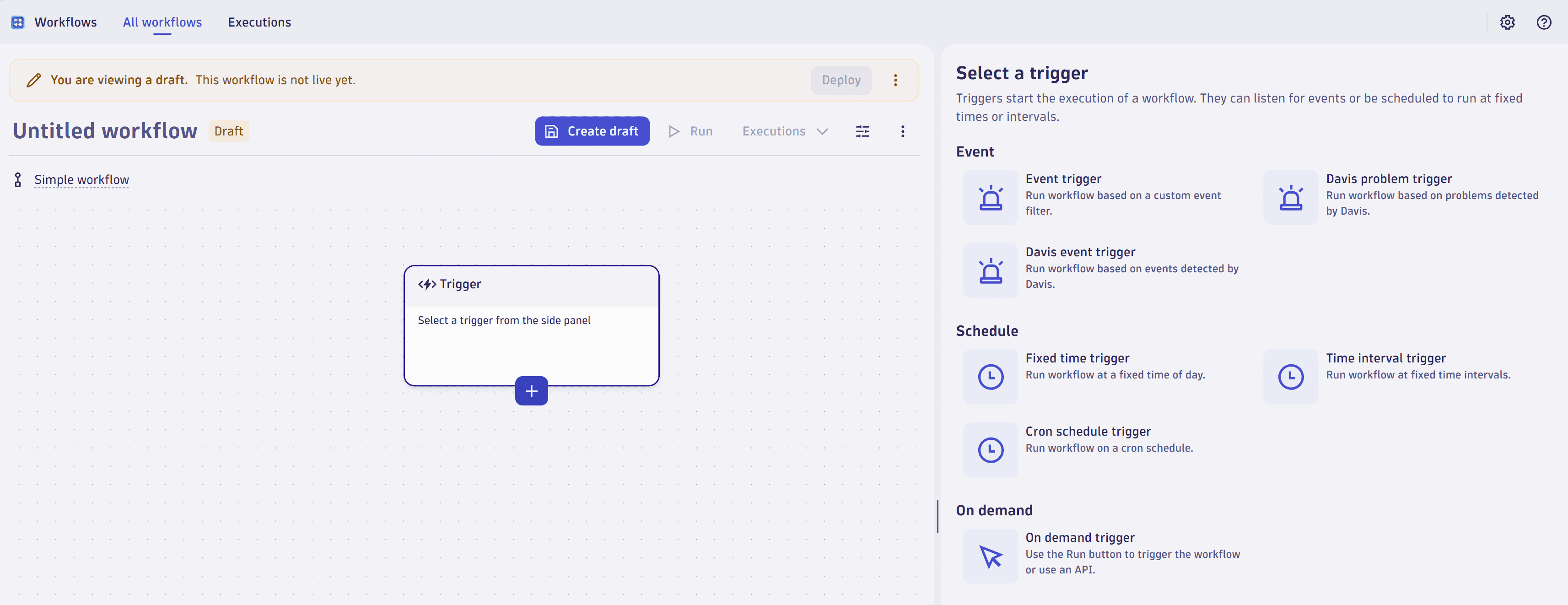
Task: Open the Workflows home tab
Action: [66, 22]
